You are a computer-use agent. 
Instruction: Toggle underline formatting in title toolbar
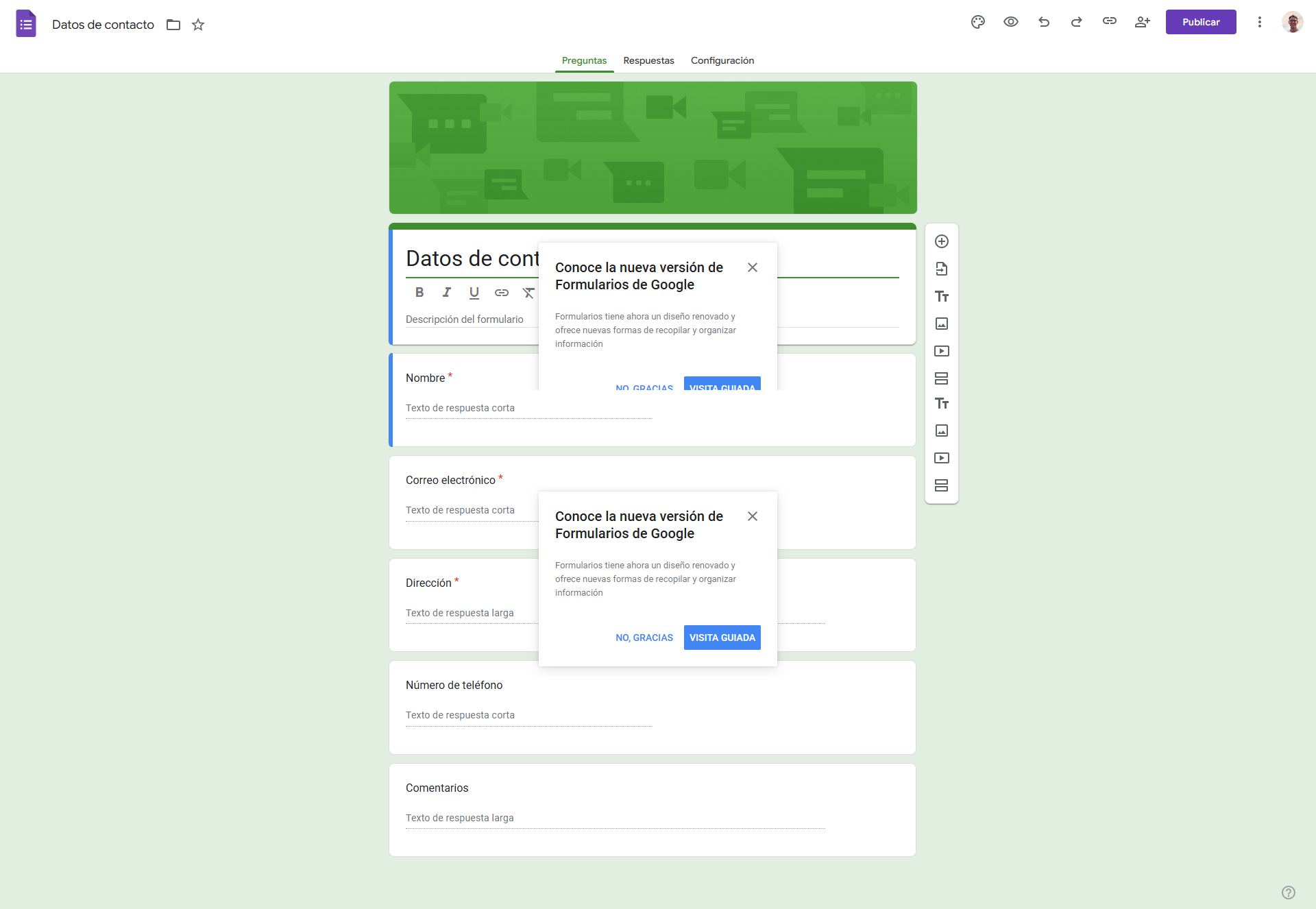[x=474, y=293]
